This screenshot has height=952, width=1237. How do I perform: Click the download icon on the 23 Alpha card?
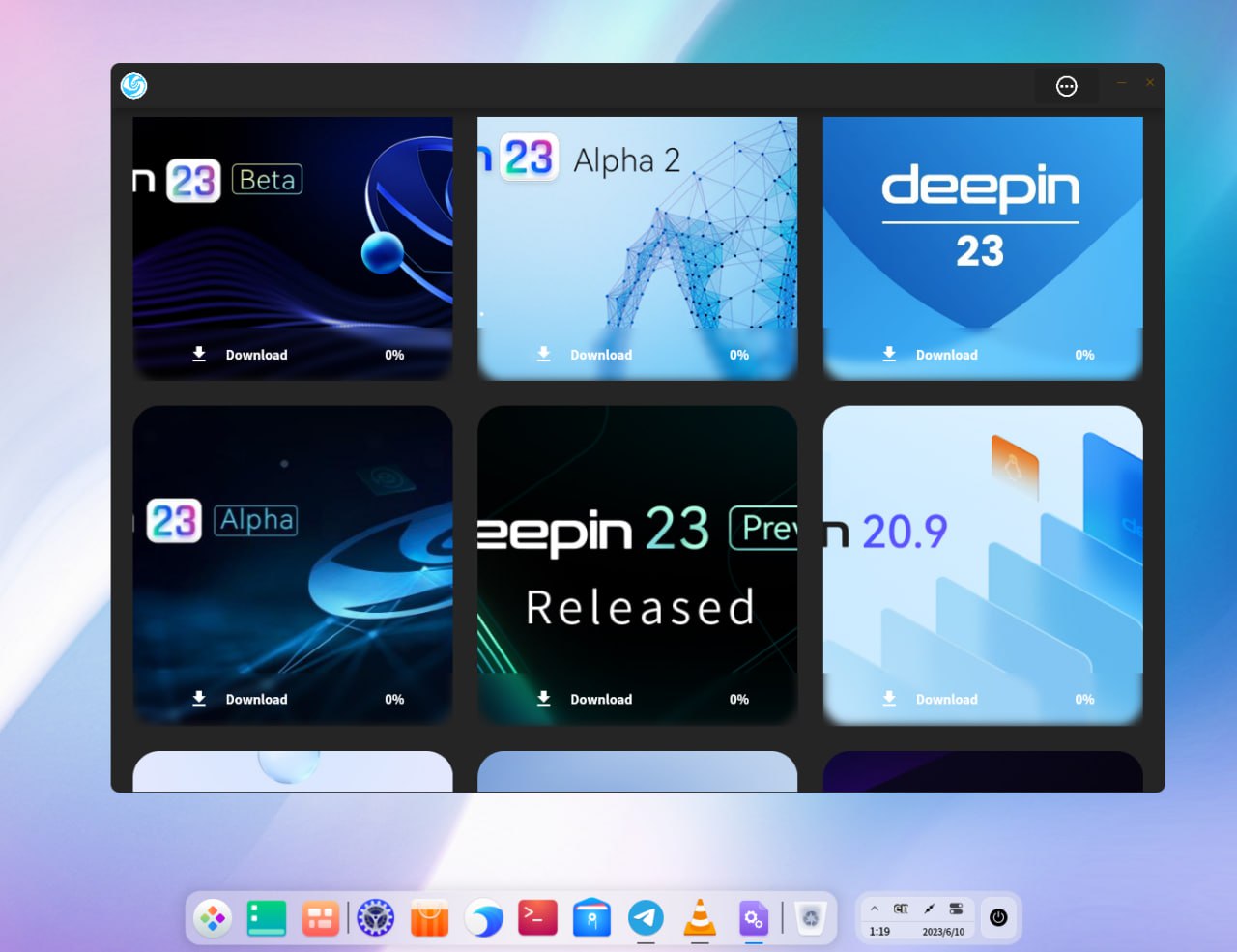199,698
